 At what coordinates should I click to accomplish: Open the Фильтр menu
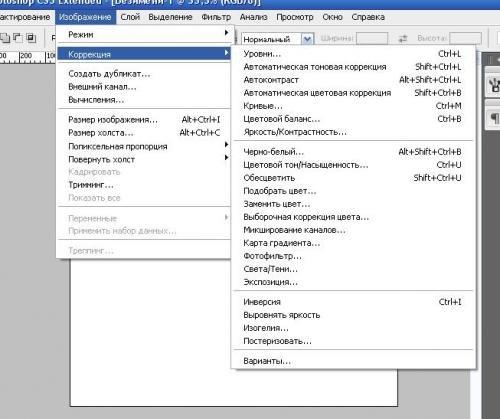coord(216,17)
